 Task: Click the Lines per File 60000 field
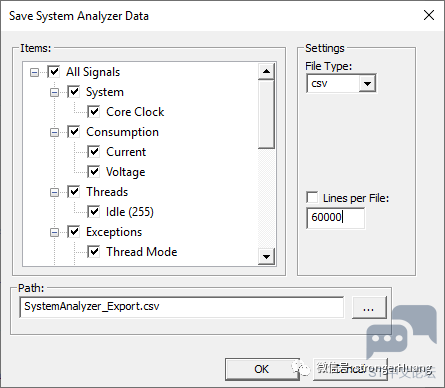(335, 218)
